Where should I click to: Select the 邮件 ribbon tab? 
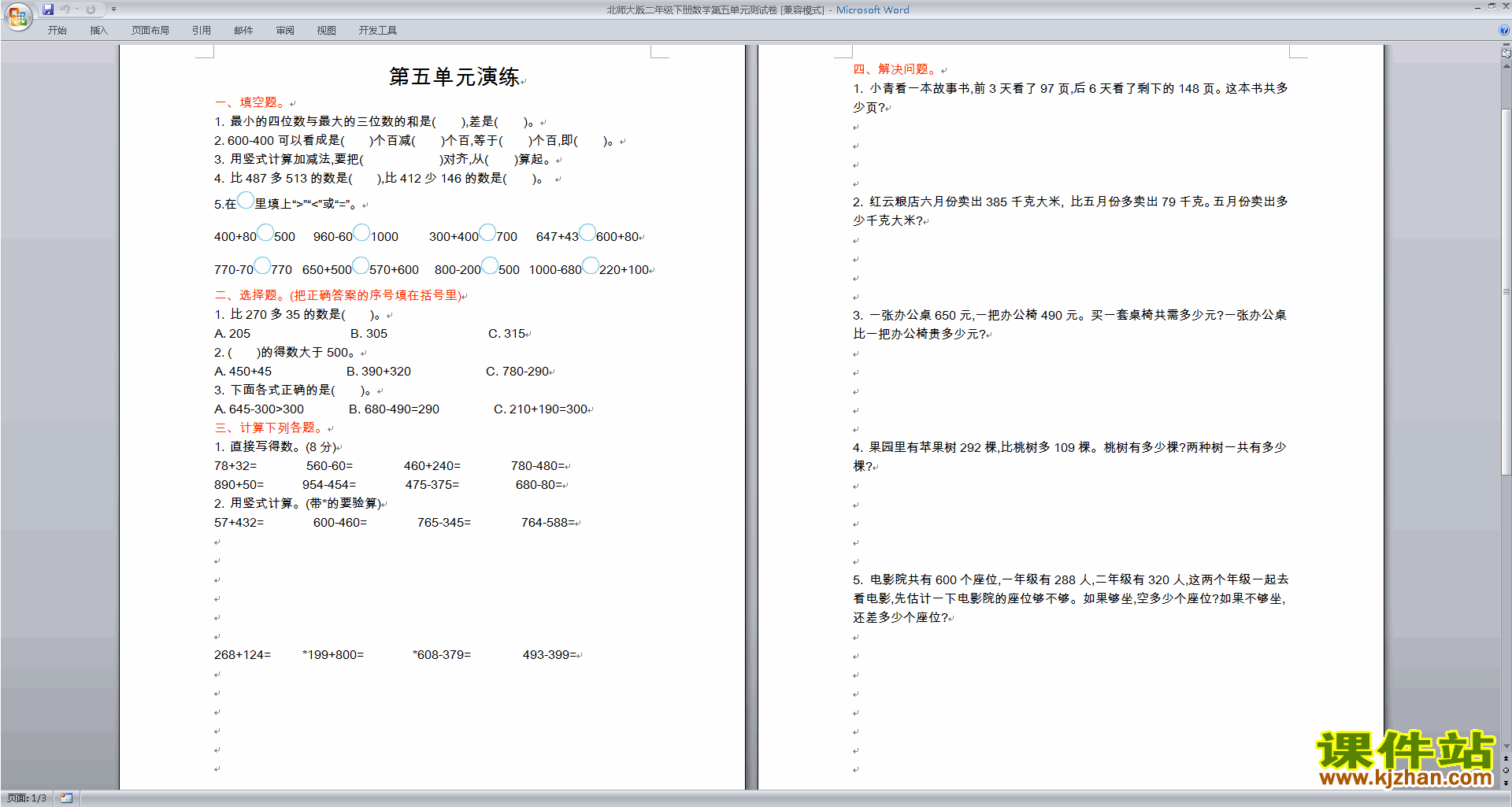pos(243,30)
